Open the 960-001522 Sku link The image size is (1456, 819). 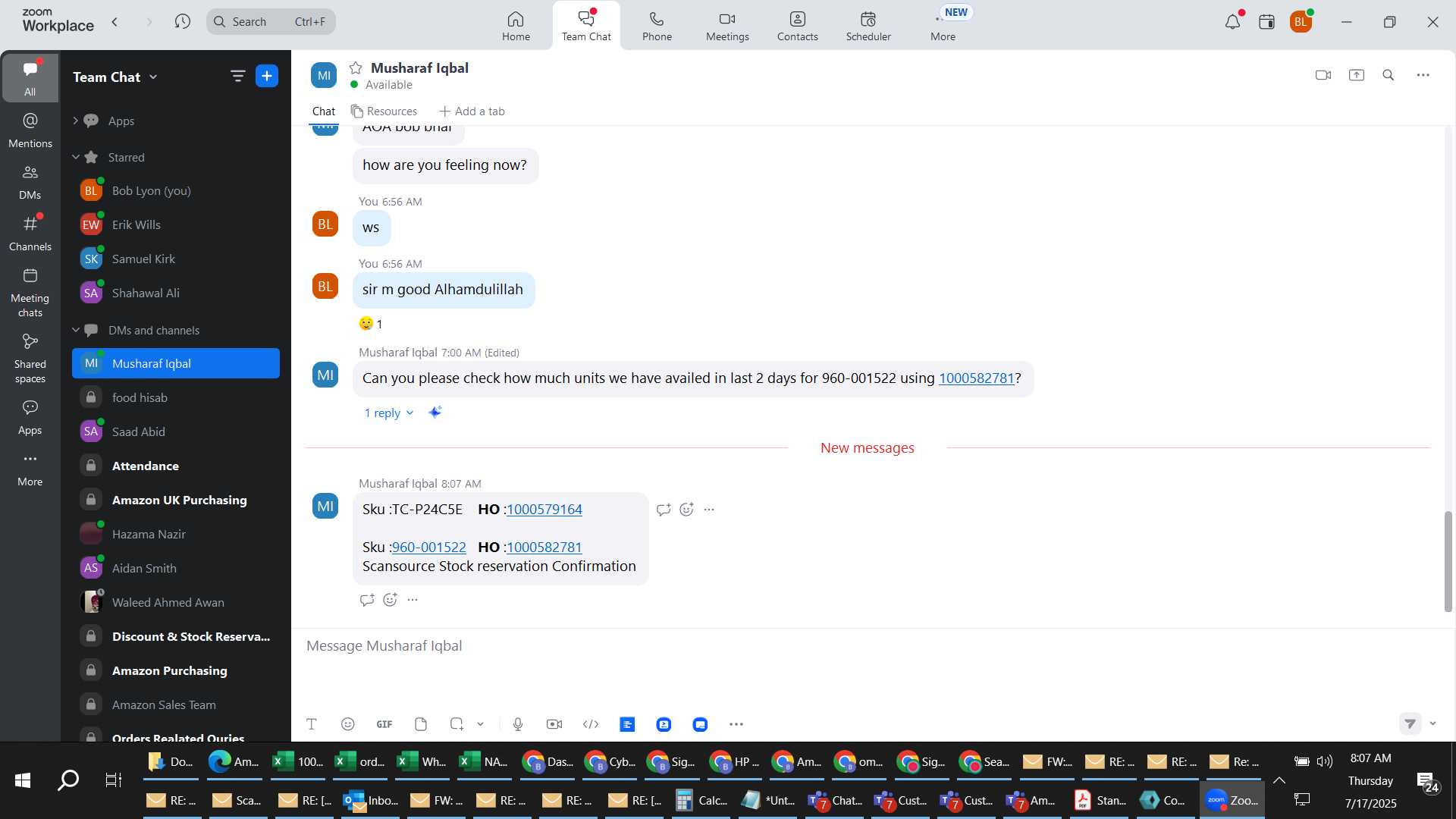[x=429, y=548]
